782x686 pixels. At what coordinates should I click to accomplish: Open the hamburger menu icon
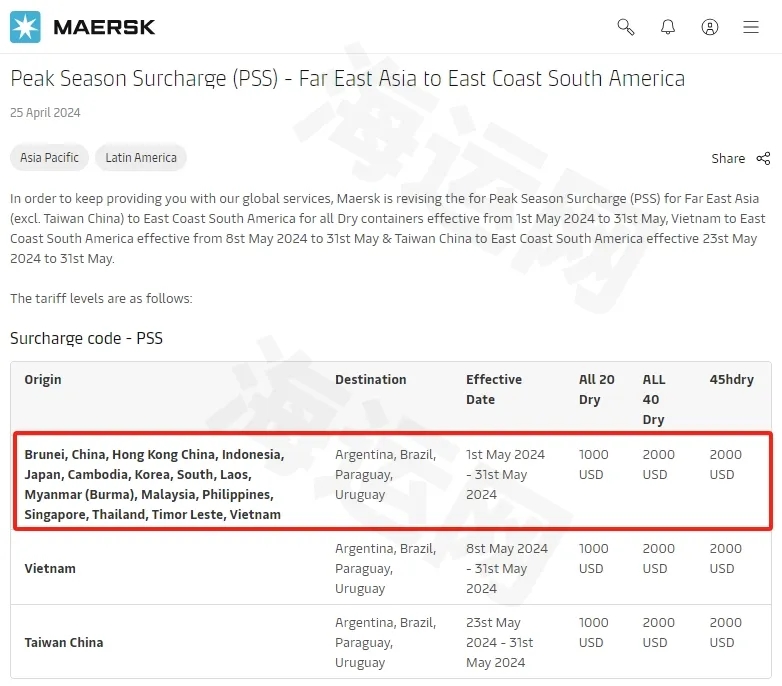pos(751,27)
